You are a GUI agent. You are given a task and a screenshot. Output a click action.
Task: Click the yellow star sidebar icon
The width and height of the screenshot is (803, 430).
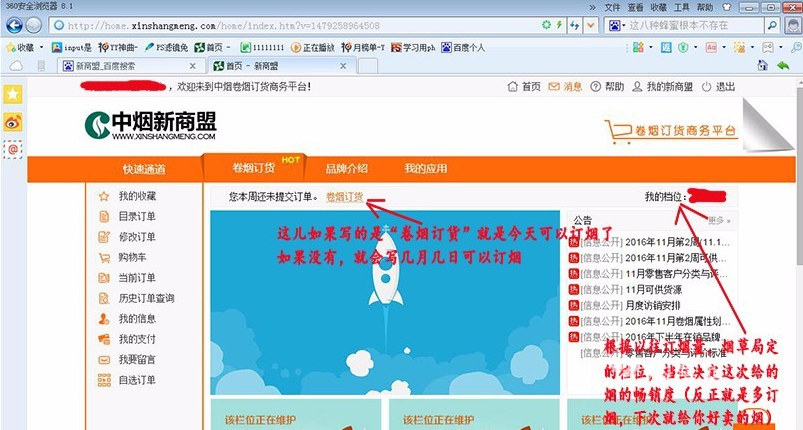click(x=13, y=94)
